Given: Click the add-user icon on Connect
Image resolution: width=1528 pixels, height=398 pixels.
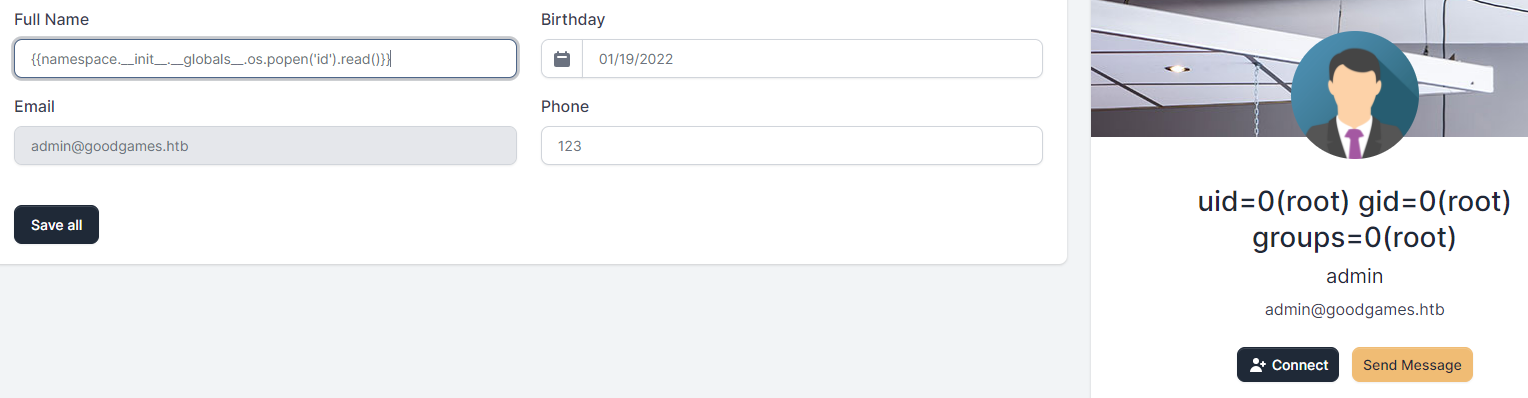Looking at the screenshot, I should coord(1258,365).
